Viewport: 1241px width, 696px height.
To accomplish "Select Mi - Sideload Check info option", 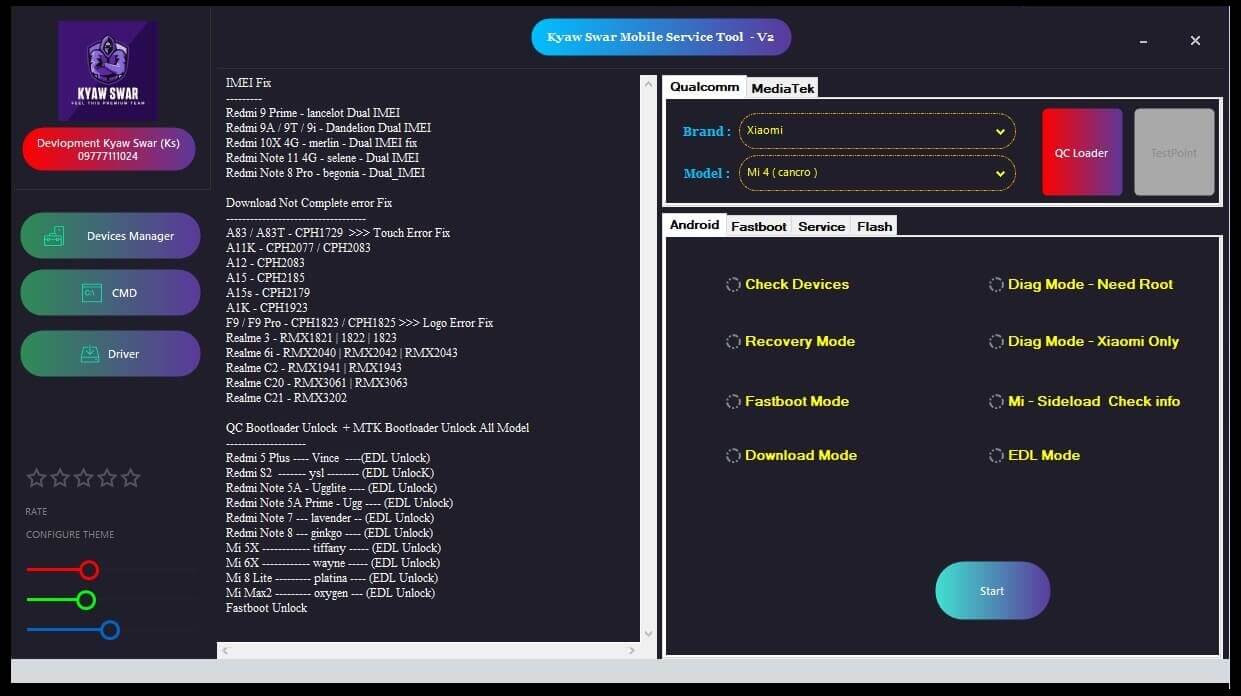I will pos(1085,401).
